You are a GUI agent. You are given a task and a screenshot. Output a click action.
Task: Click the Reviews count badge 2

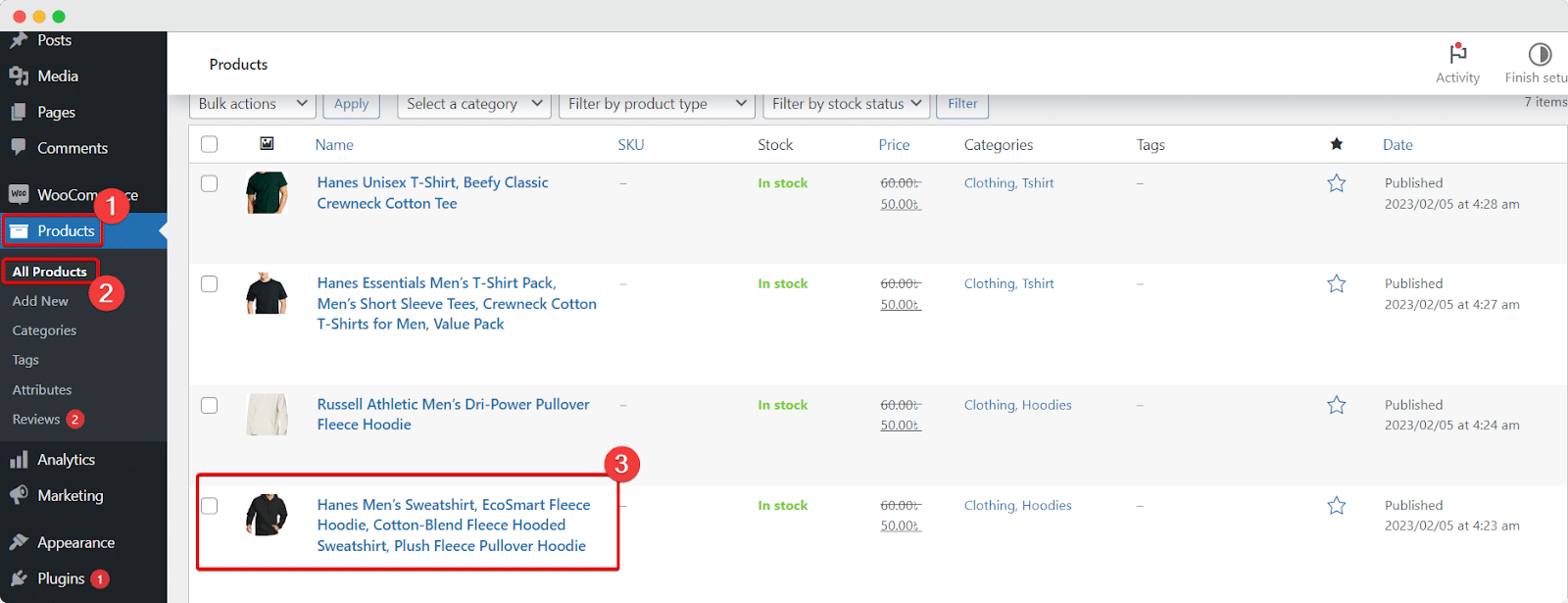[74, 419]
